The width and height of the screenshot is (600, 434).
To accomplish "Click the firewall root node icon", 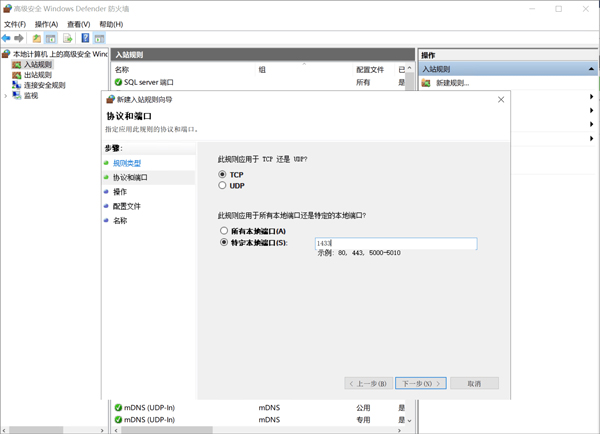I will [6, 54].
